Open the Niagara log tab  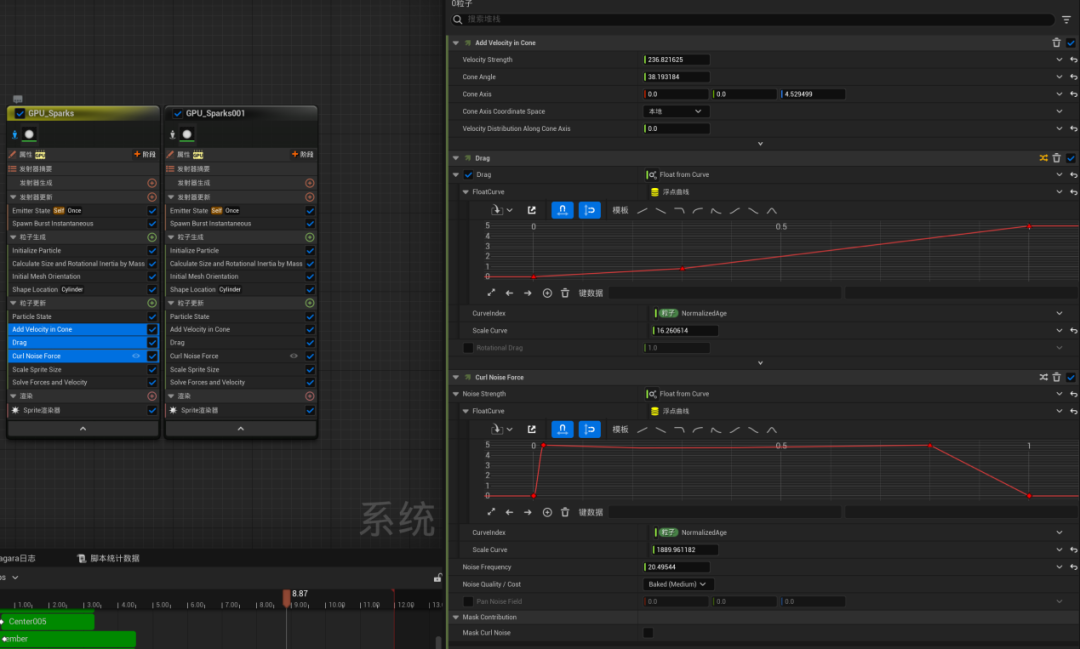point(18,558)
